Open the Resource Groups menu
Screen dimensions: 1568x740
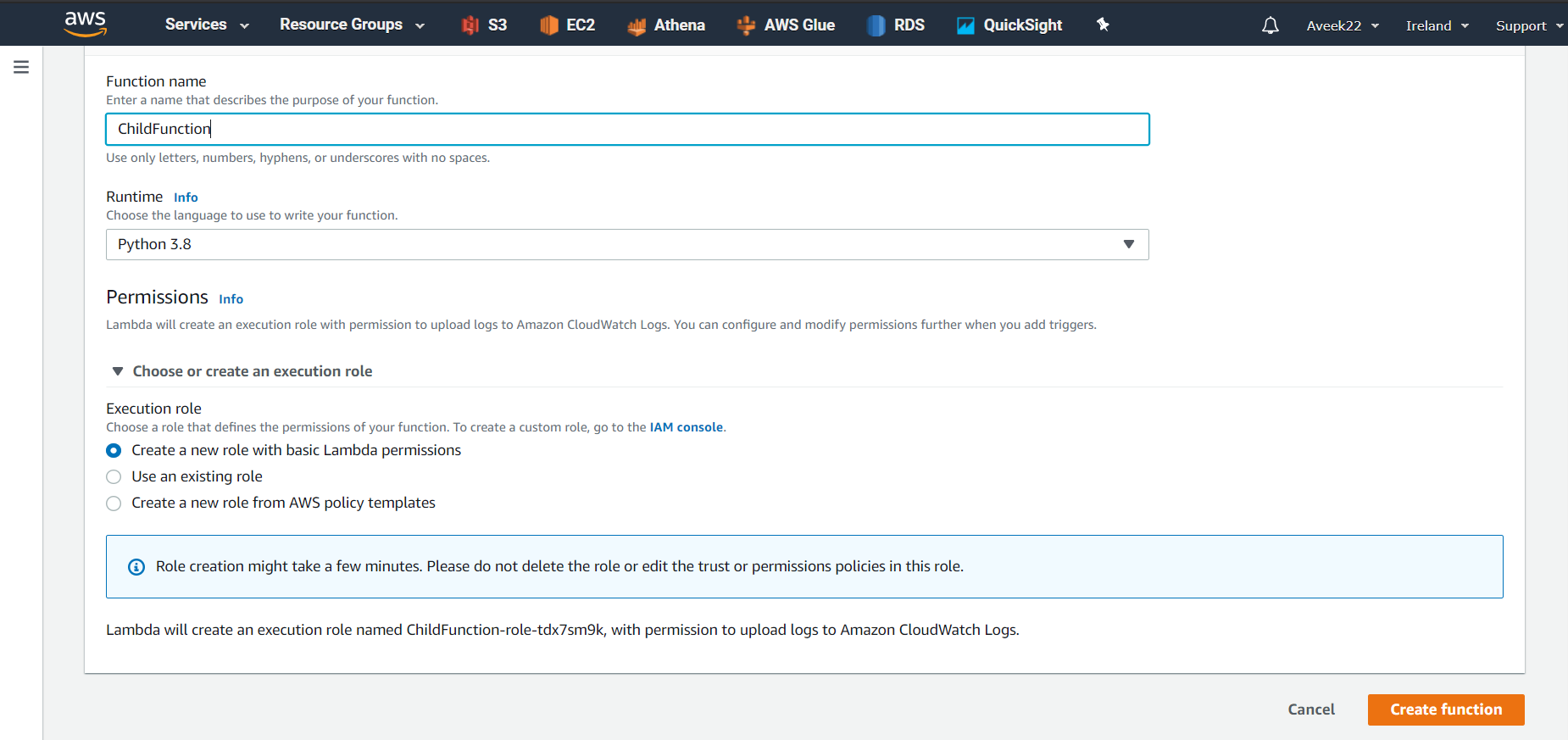pos(352,25)
